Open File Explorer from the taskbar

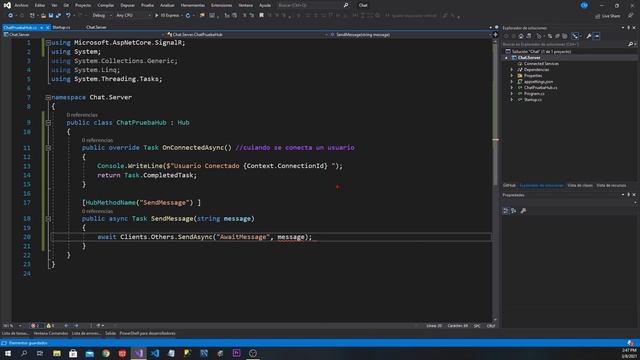(57, 353)
